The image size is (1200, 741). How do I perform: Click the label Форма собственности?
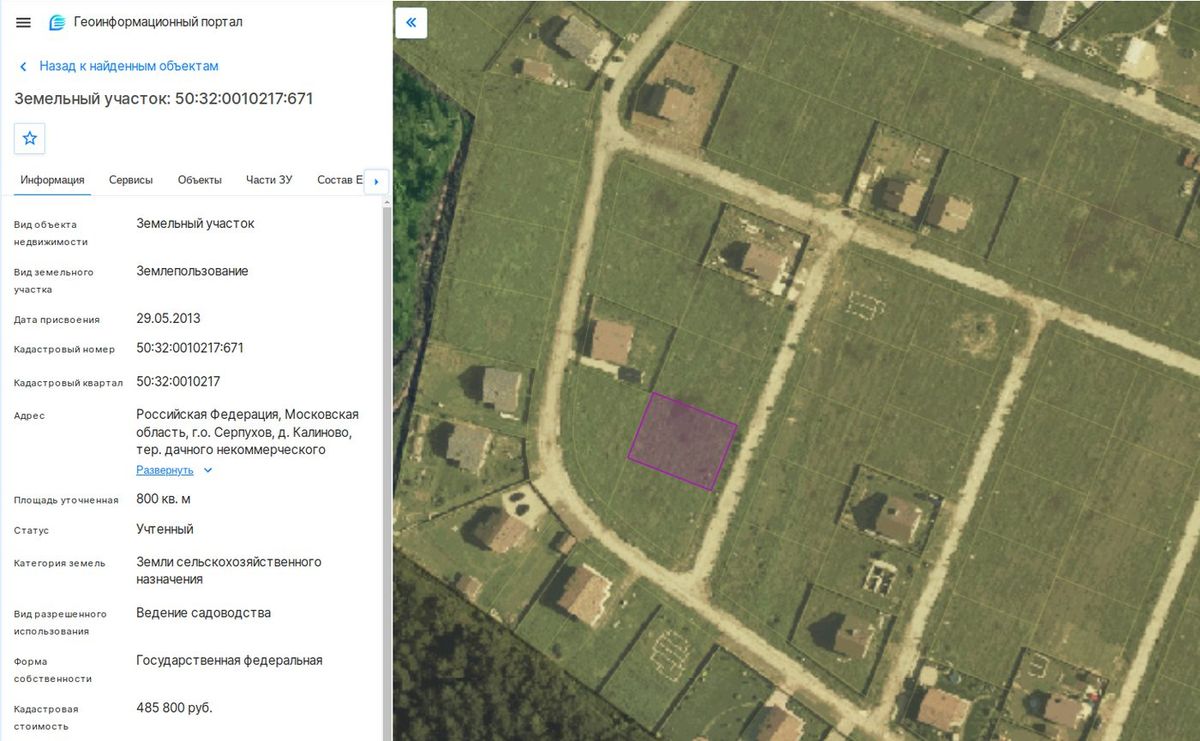pos(53,670)
